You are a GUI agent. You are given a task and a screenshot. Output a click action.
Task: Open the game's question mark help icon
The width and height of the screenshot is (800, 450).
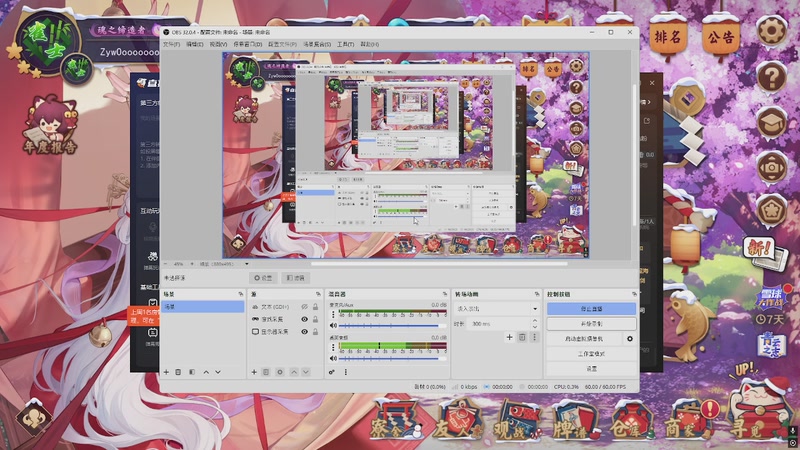(771, 77)
